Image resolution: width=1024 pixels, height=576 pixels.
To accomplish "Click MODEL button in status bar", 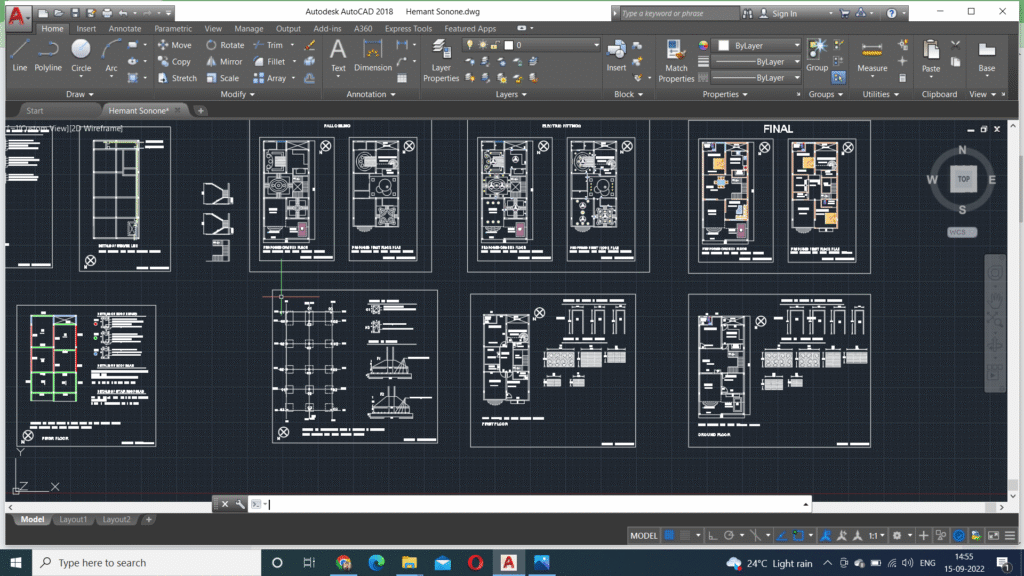I will [643, 536].
